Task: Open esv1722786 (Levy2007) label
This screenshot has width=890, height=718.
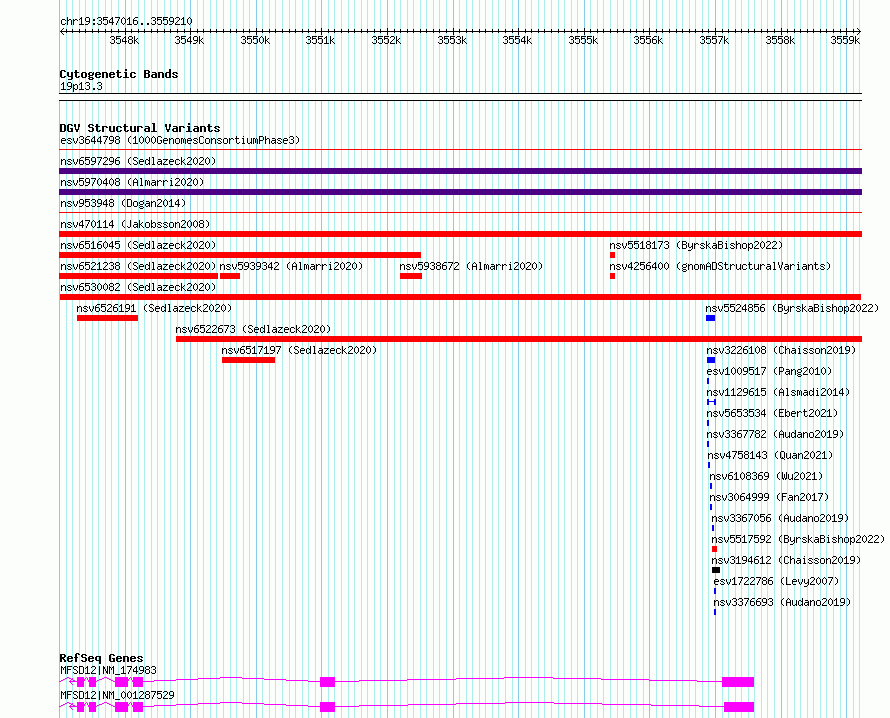Action: (776, 581)
